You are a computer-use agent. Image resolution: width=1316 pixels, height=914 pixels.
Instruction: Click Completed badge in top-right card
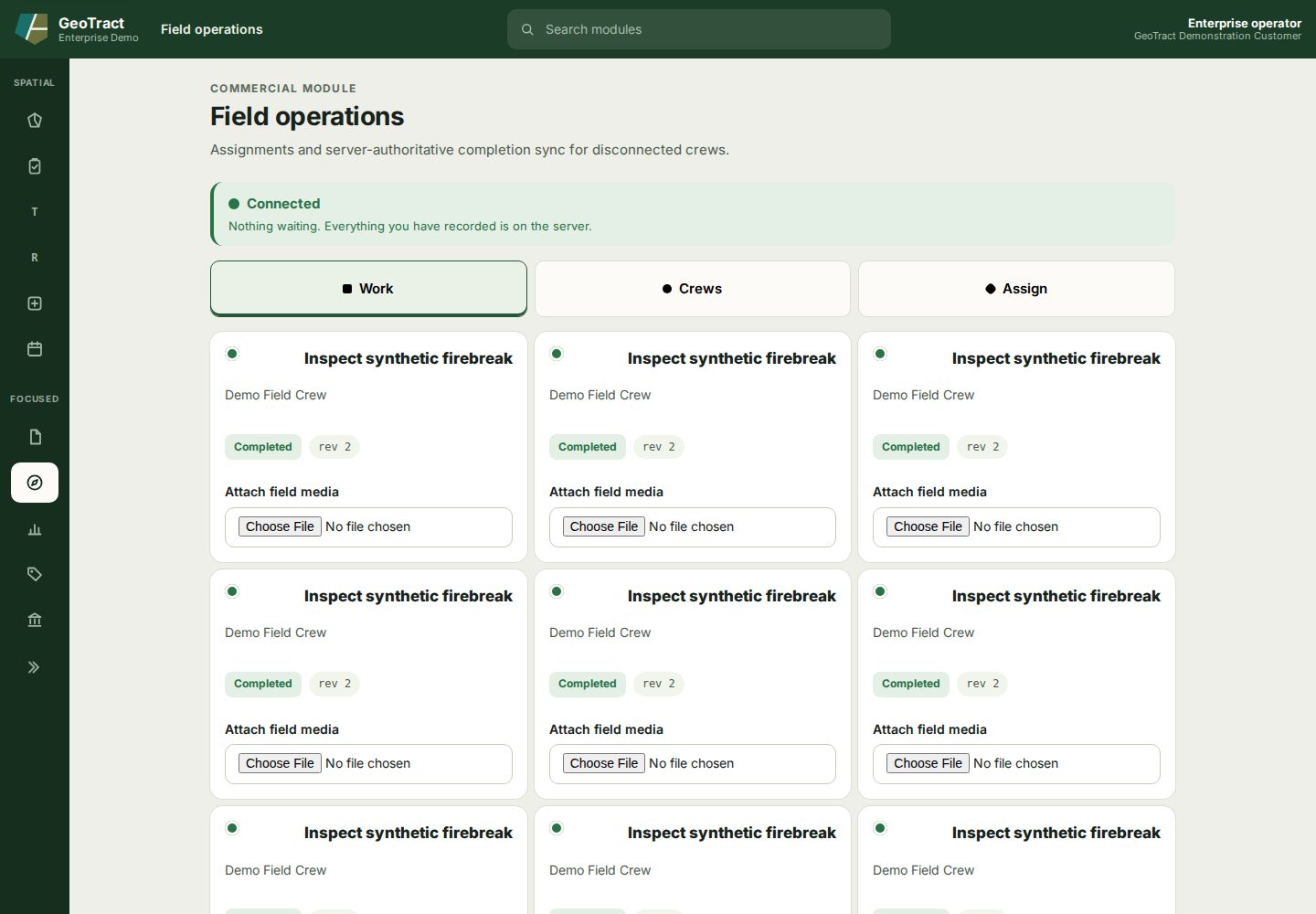click(x=911, y=447)
